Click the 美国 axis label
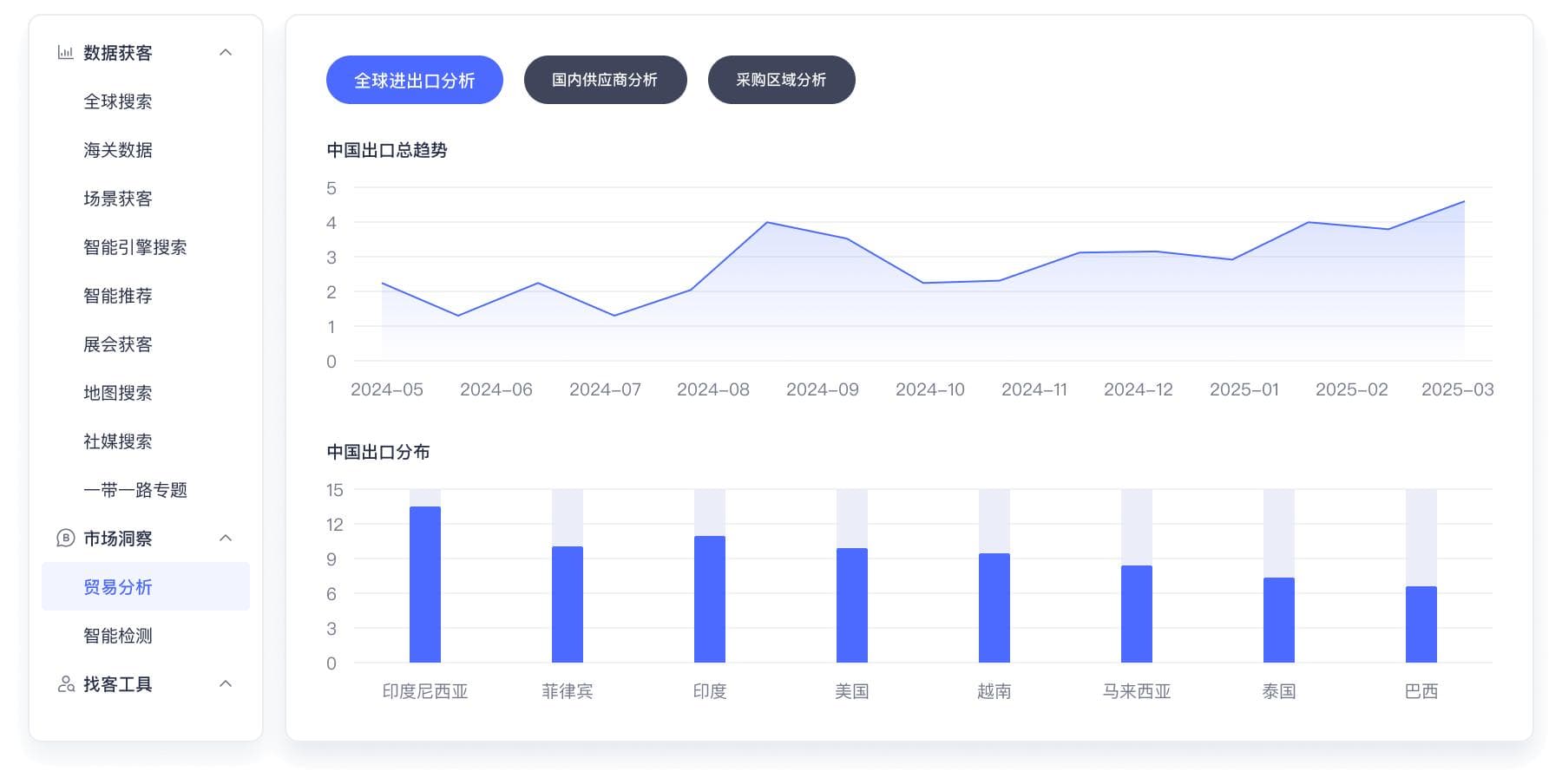The height and width of the screenshot is (784, 1562). point(852,691)
